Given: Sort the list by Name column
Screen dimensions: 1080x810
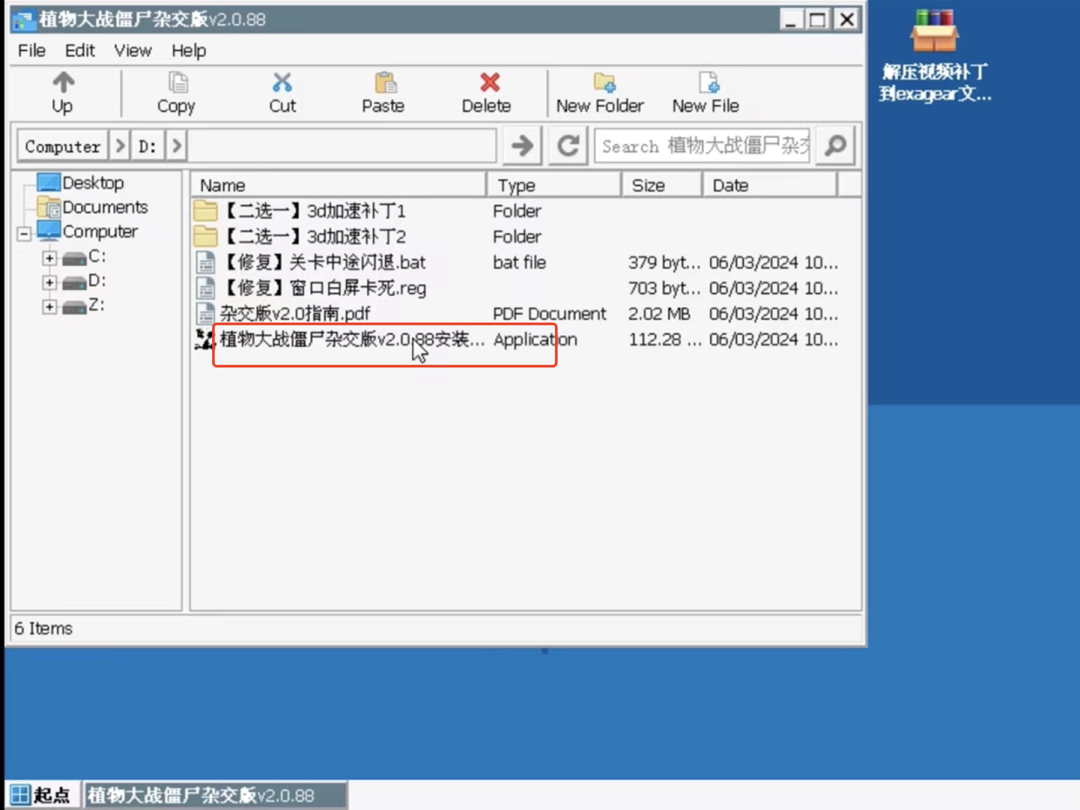Looking at the screenshot, I should click(338, 185).
